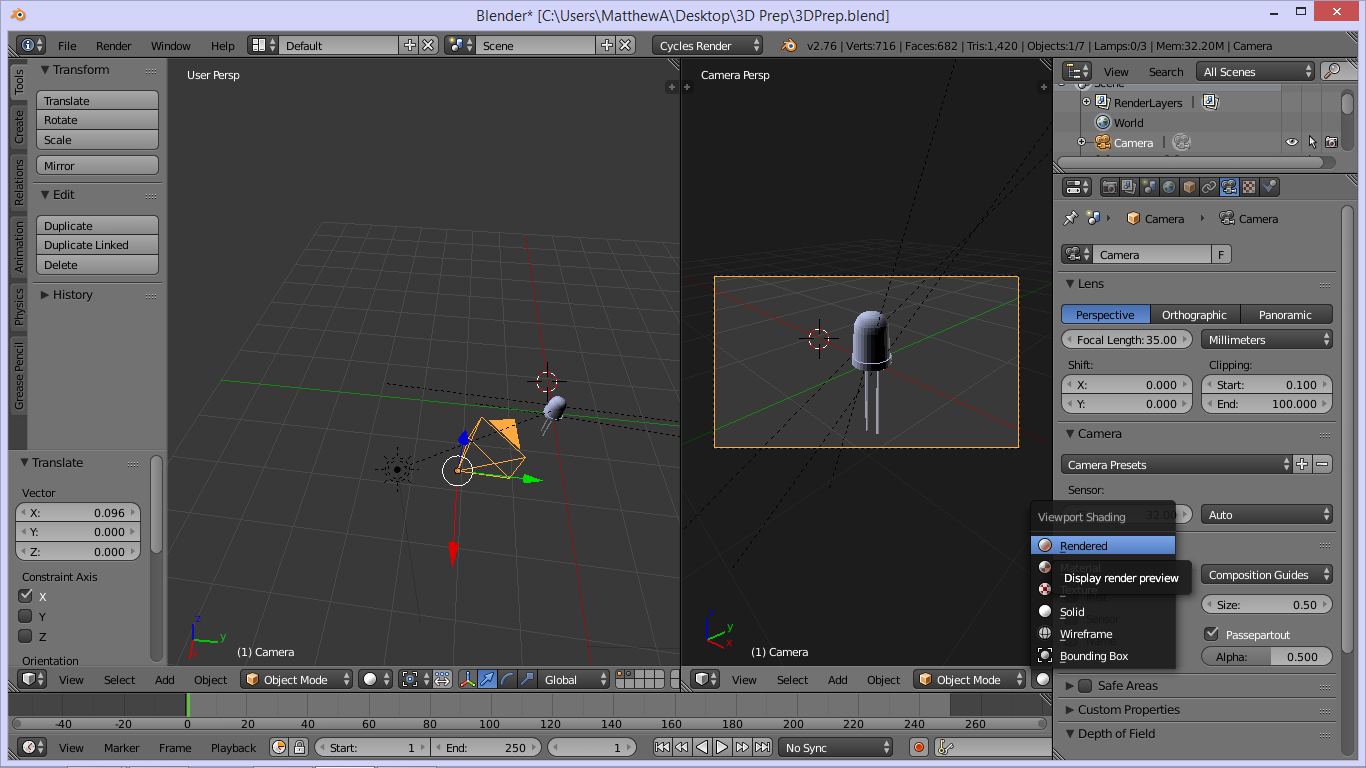The height and width of the screenshot is (768, 1366).
Task: Select the Orthographic lens type
Action: (x=1195, y=314)
